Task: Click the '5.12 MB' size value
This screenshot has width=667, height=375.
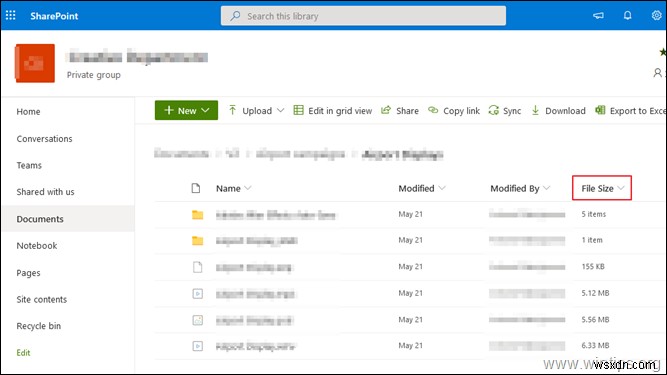Action: coord(595,293)
